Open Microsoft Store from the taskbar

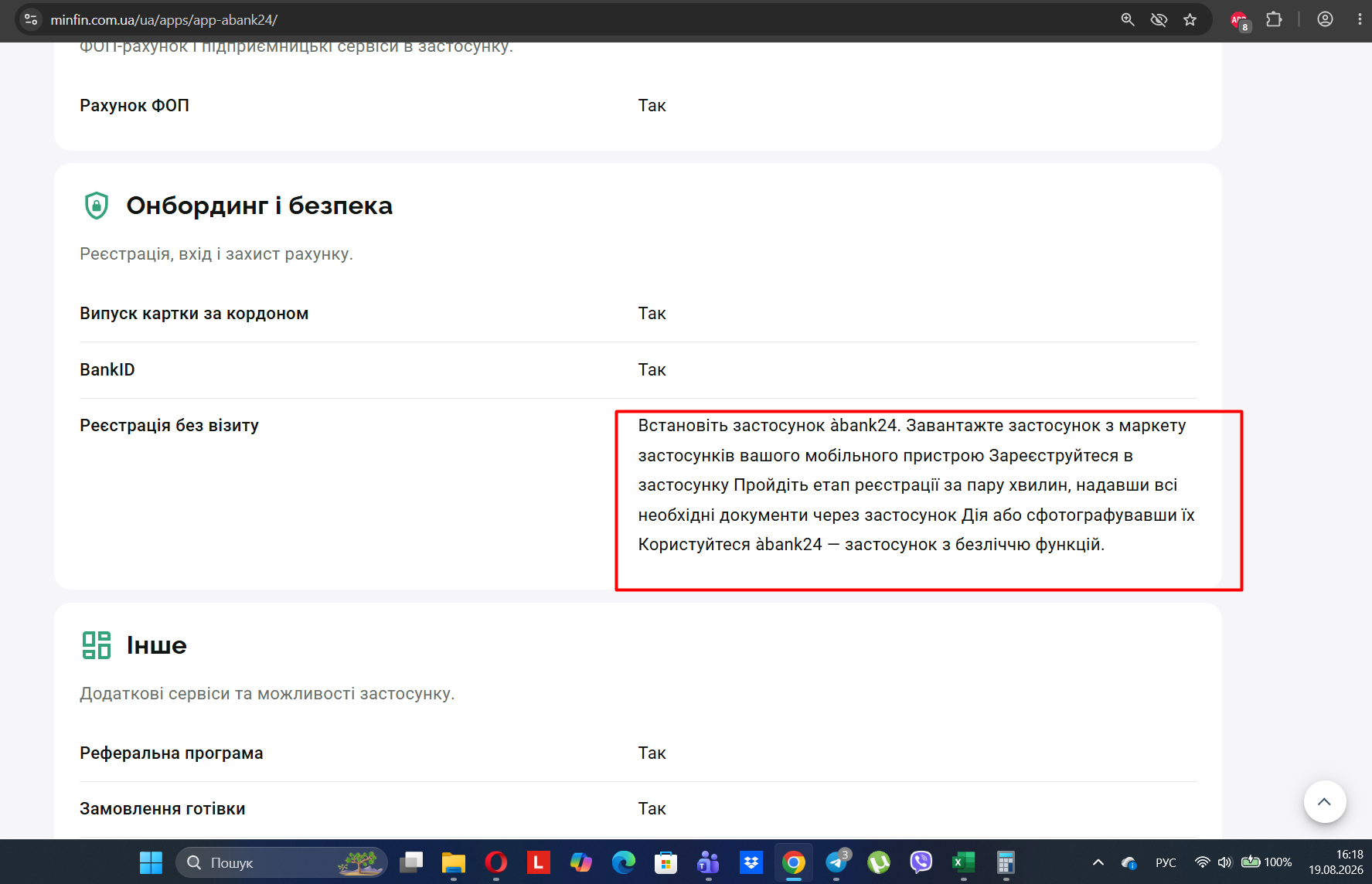point(666,862)
